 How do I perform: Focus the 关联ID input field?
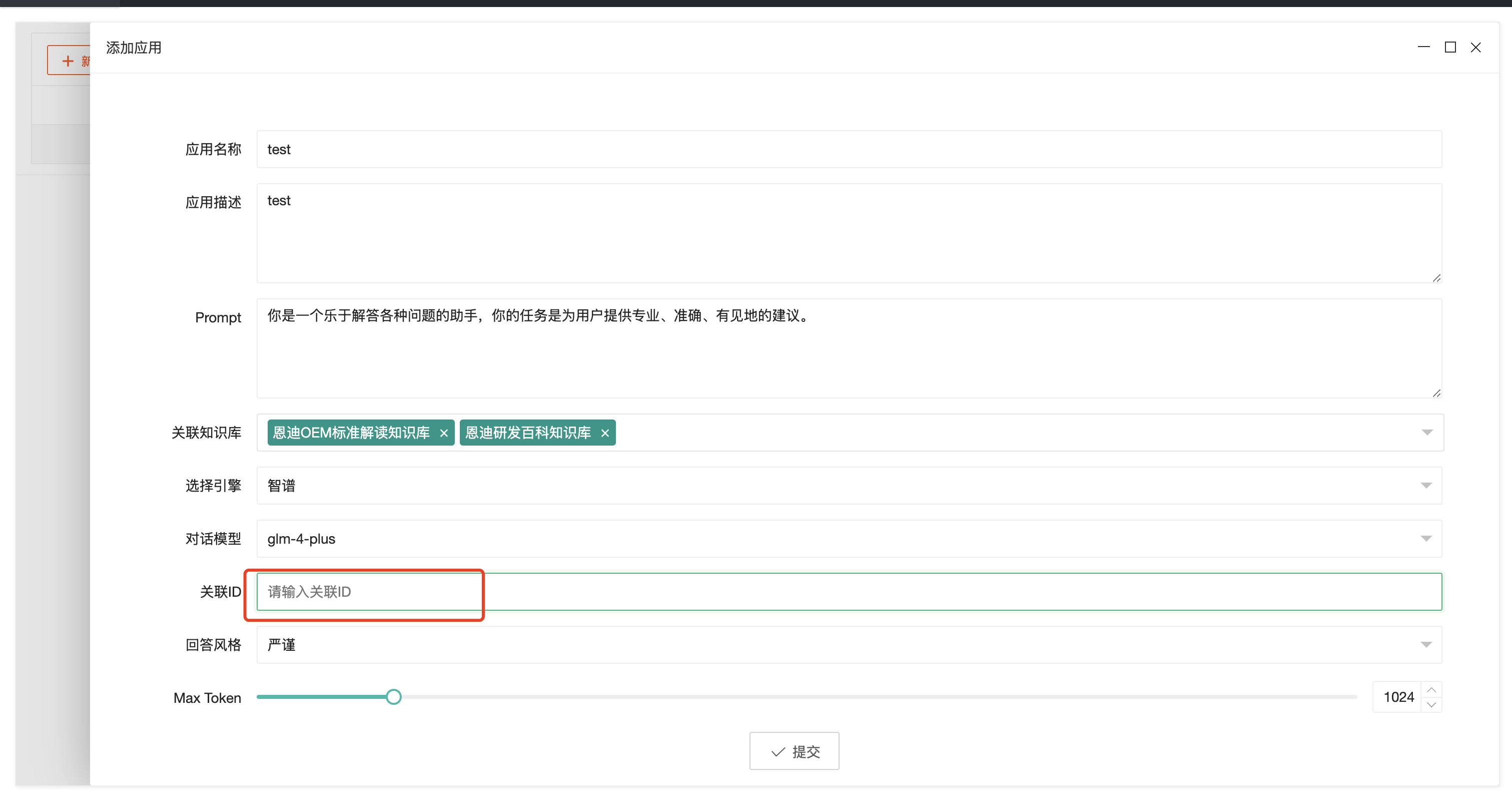click(x=849, y=592)
